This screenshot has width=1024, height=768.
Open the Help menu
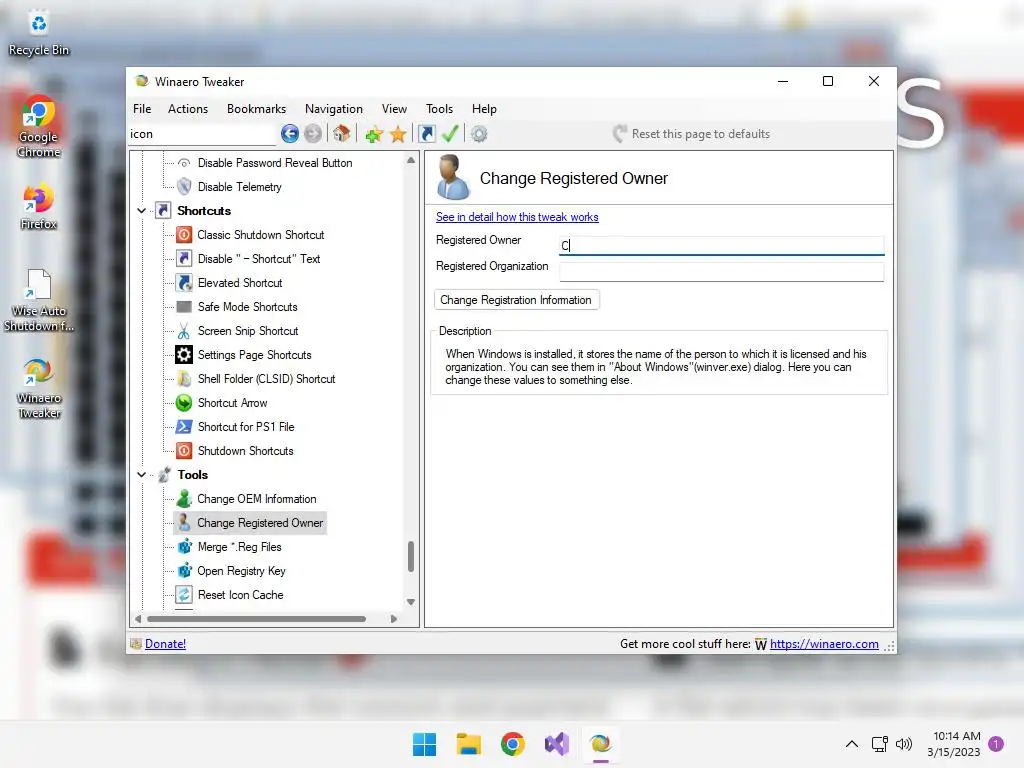(x=485, y=109)
